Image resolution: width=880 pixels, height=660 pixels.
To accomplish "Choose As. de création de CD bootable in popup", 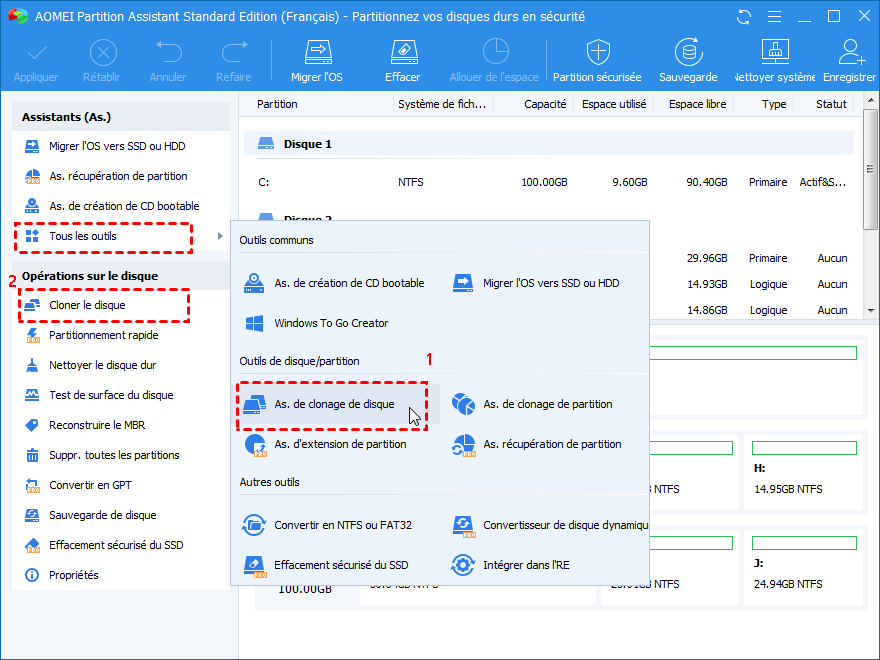I will pyautogui.click(x=335, y=283).
